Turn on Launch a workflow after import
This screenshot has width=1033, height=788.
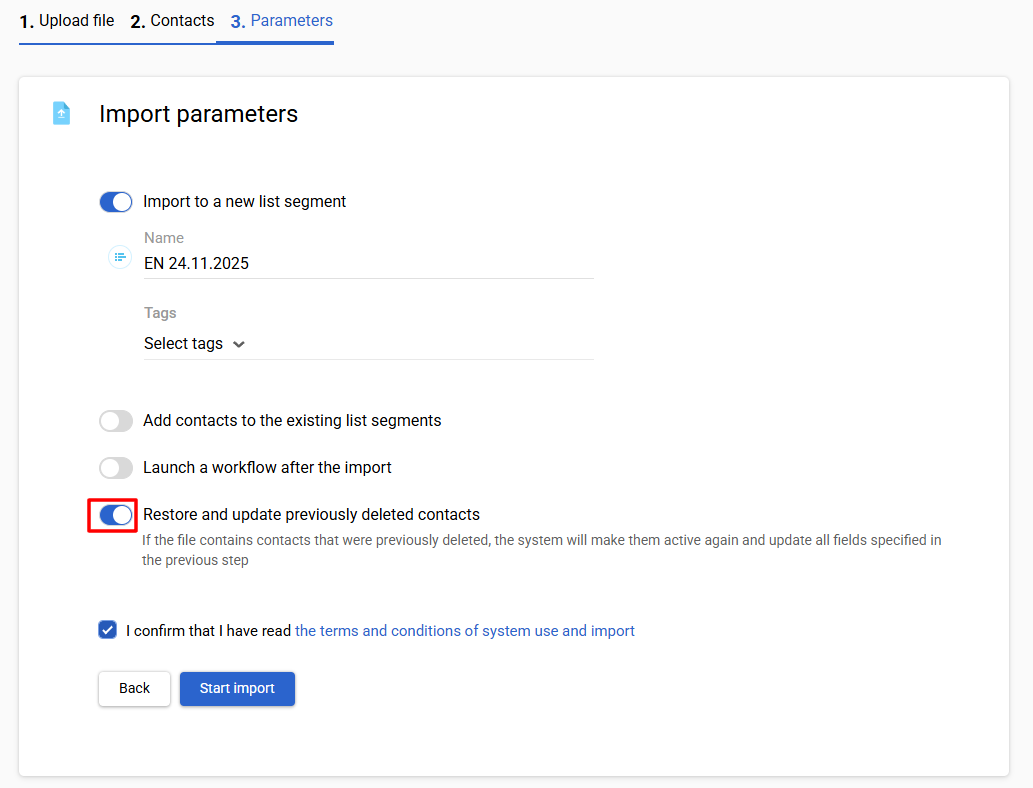pyautogui.click(x=116, y=468)
